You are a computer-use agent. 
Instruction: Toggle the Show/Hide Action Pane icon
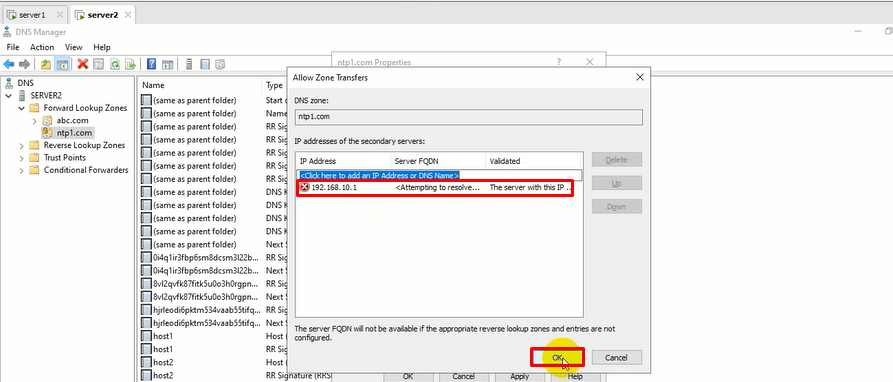click(x=167, y=64)
